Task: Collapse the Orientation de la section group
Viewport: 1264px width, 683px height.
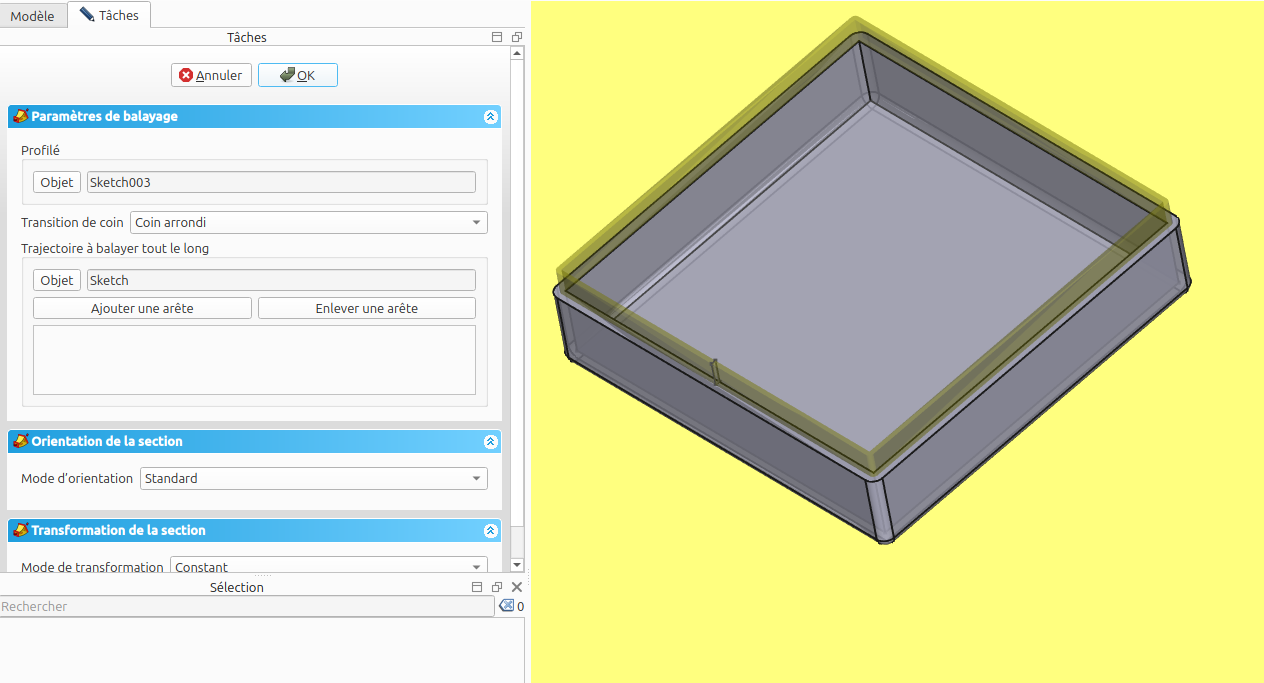Action: tap(490, 442)
